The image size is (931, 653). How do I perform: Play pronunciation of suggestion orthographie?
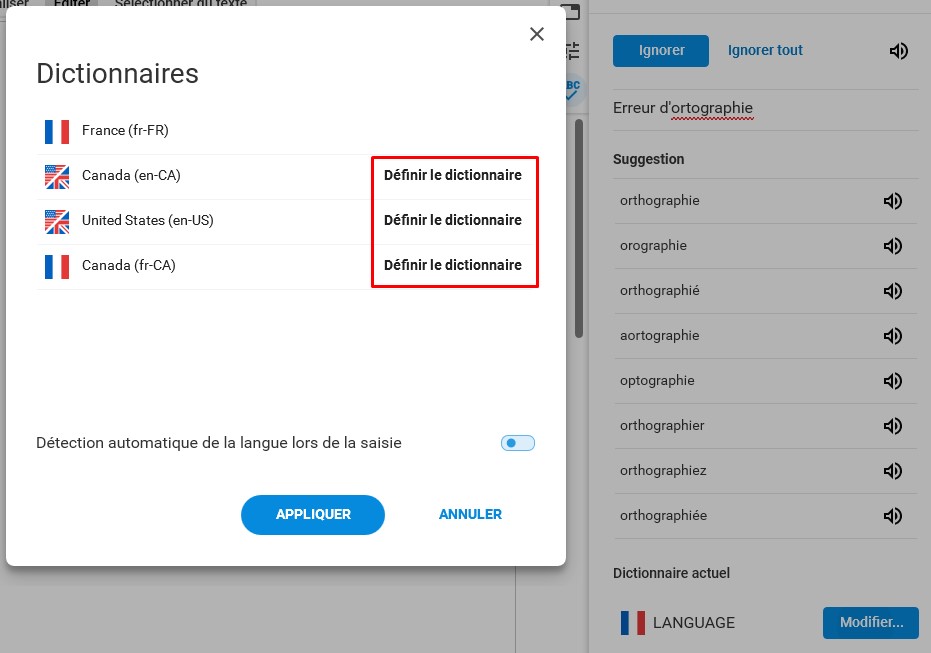point(892,201)
